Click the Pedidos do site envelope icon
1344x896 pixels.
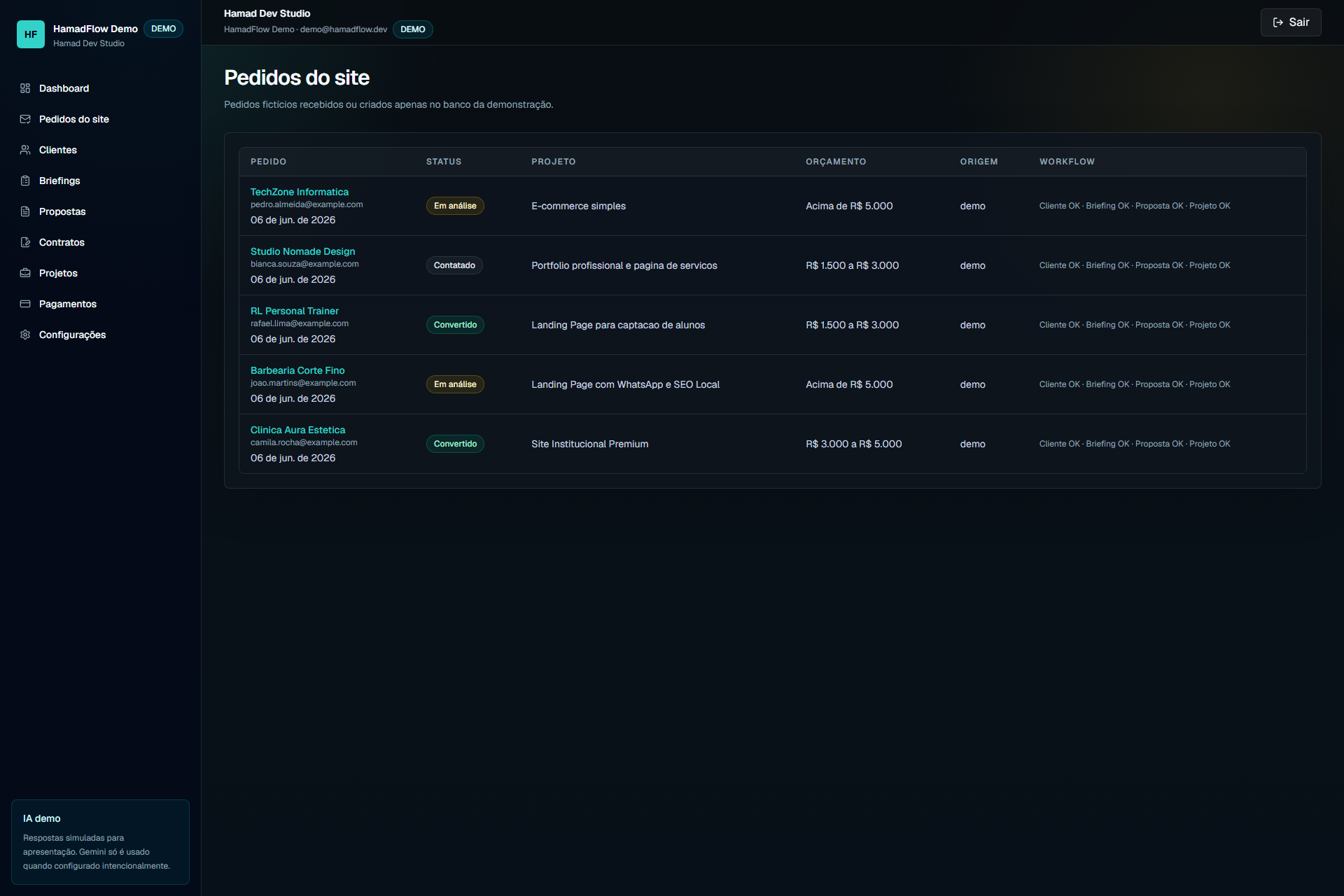[x=25, y=119]
